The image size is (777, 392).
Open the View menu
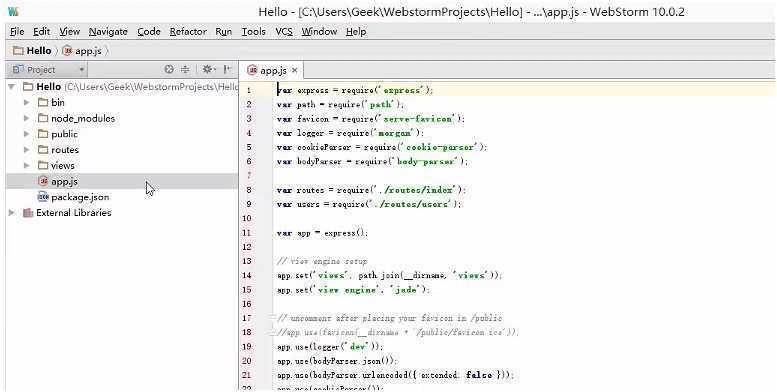(x=69, y=32)
